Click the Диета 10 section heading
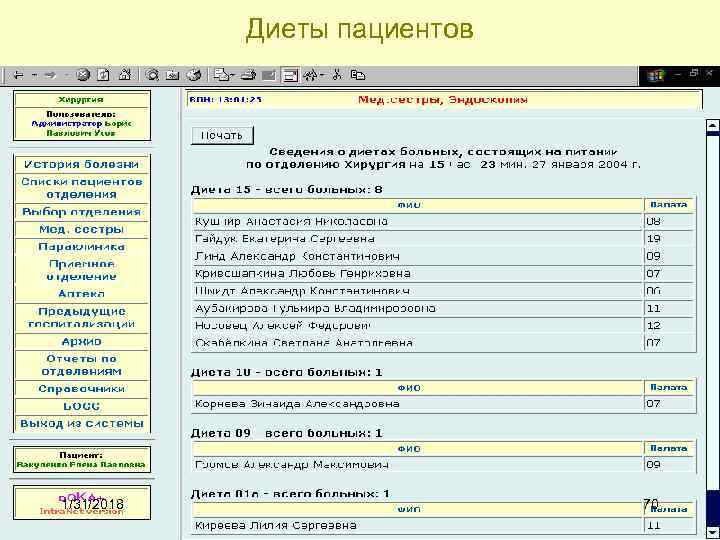The image size is (720, 540). (287, 372)
